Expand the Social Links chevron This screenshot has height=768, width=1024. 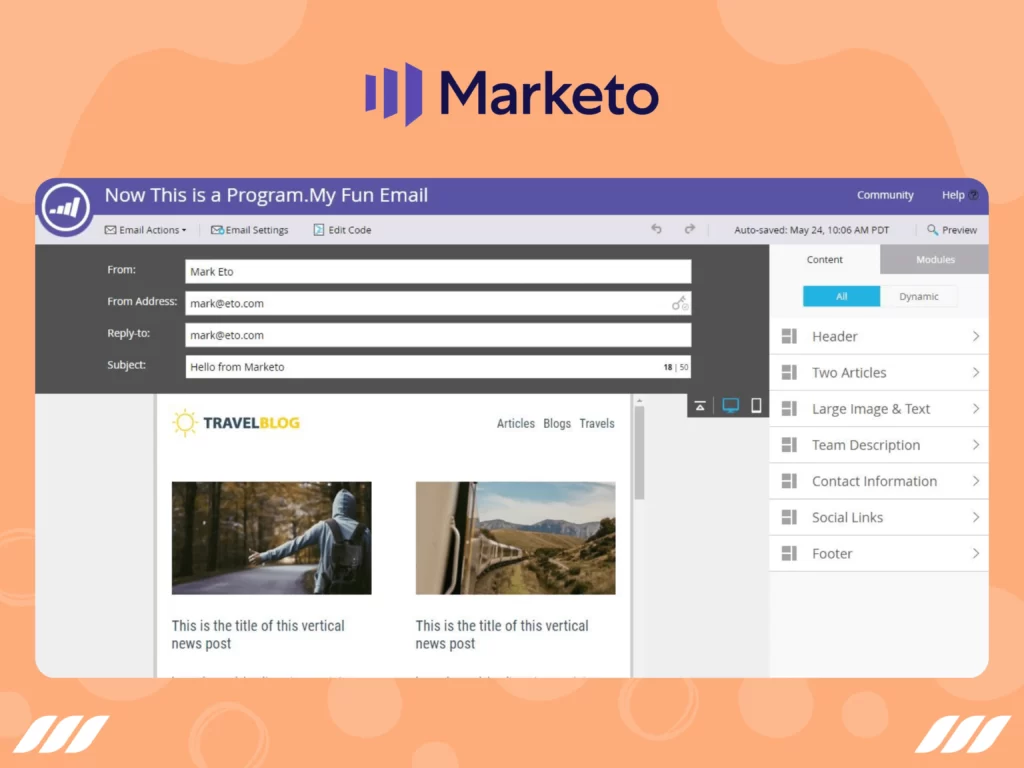[x=976, y=517]
